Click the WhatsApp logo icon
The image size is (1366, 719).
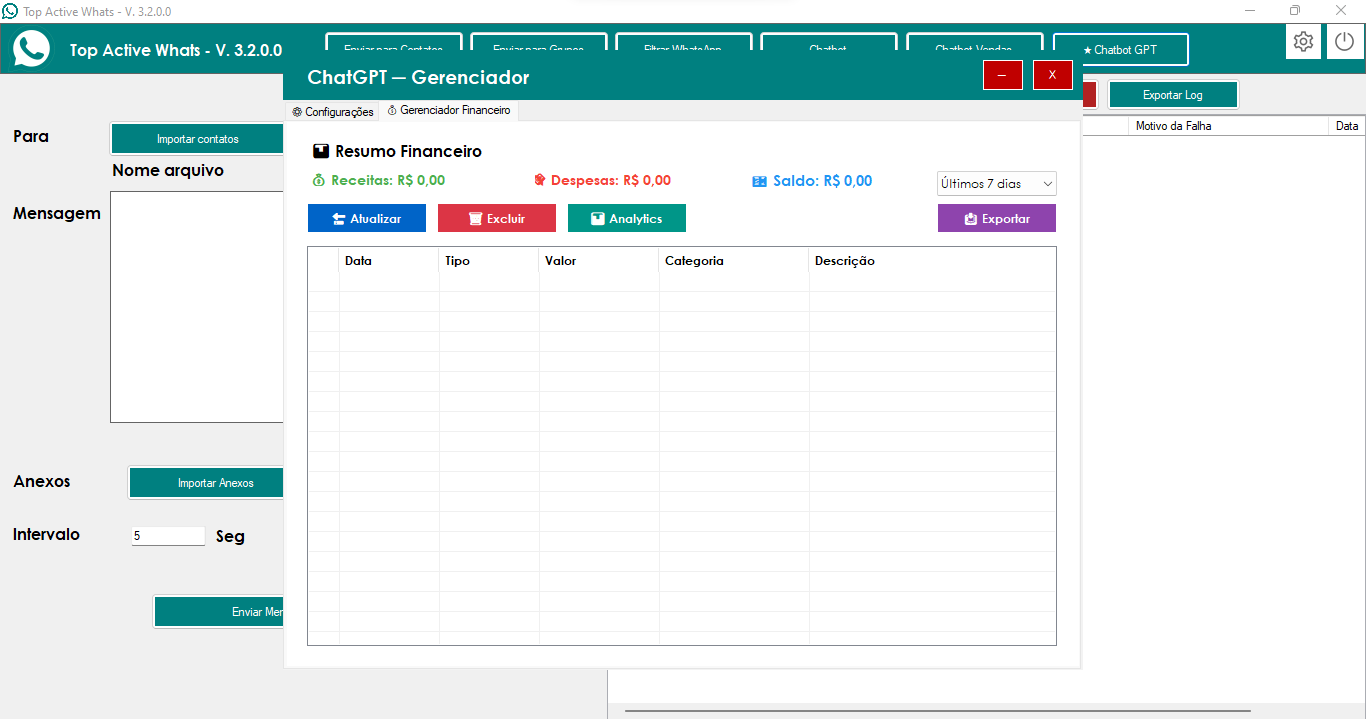tap(31, 48)
